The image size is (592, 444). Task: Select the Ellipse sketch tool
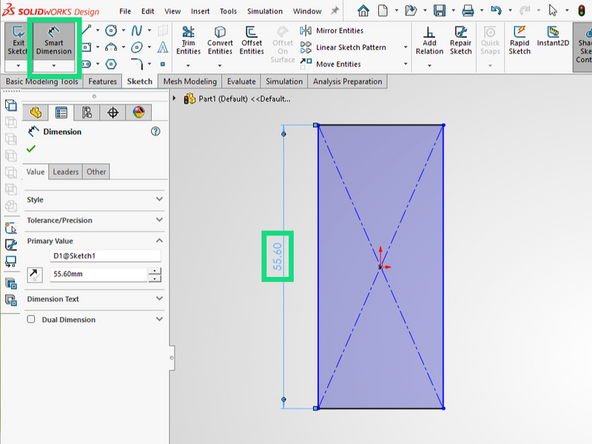pyautogui.click(x=137, y=47)
